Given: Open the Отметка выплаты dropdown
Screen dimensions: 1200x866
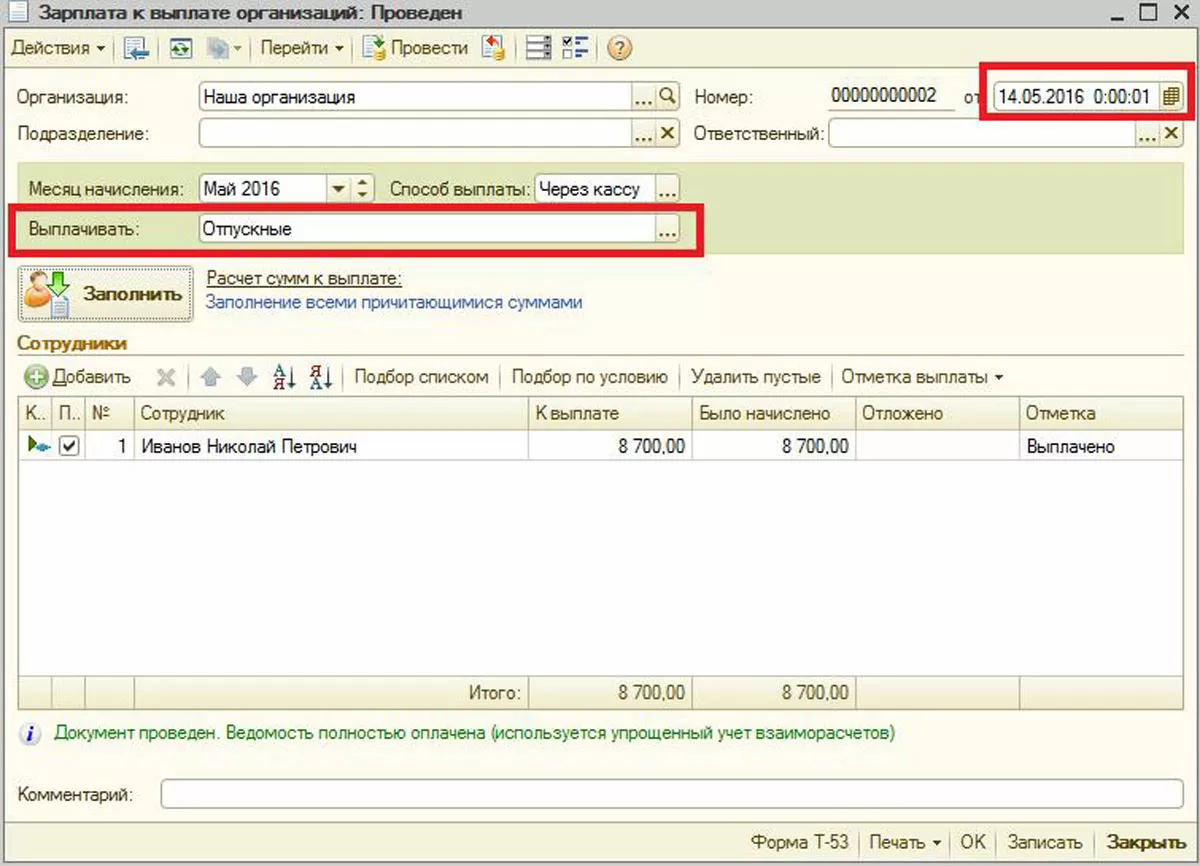Looking at the screenshot, I should point(921,377).
